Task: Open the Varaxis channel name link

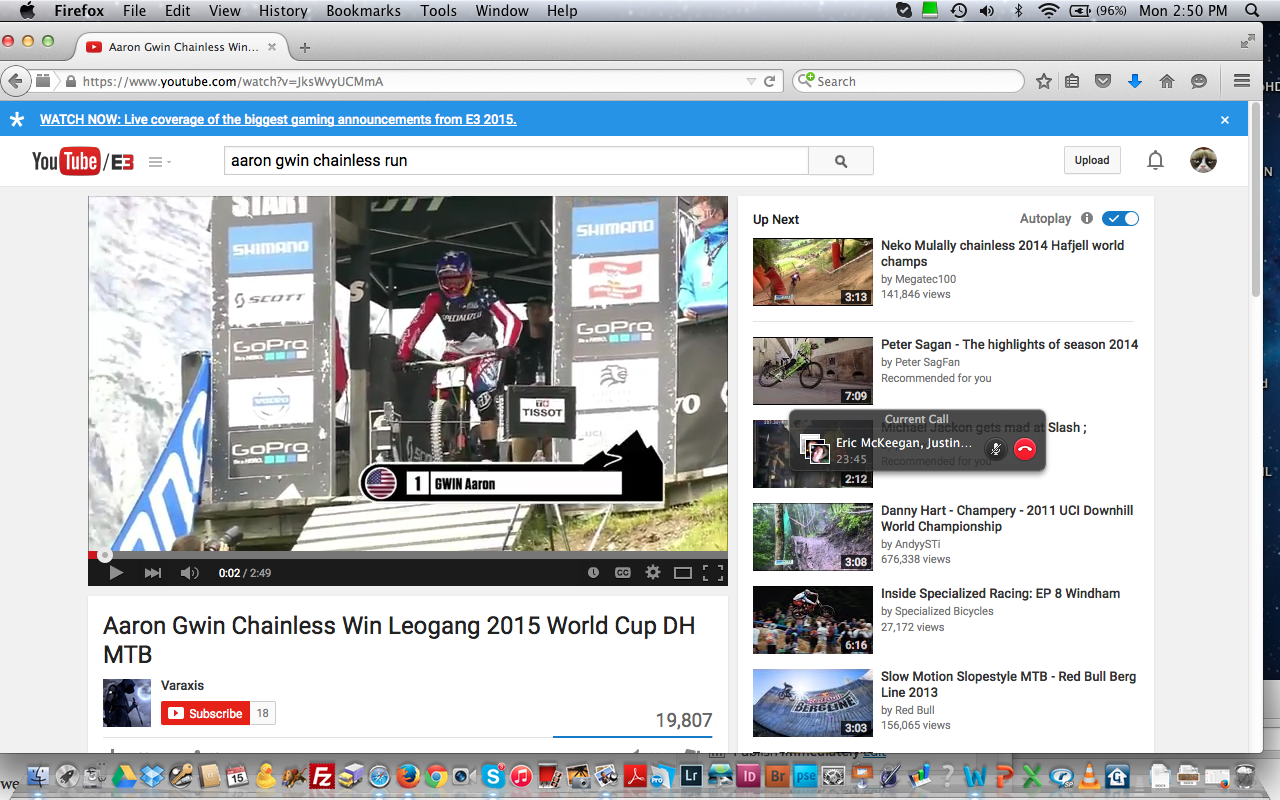Action: (x=182, y=685)
